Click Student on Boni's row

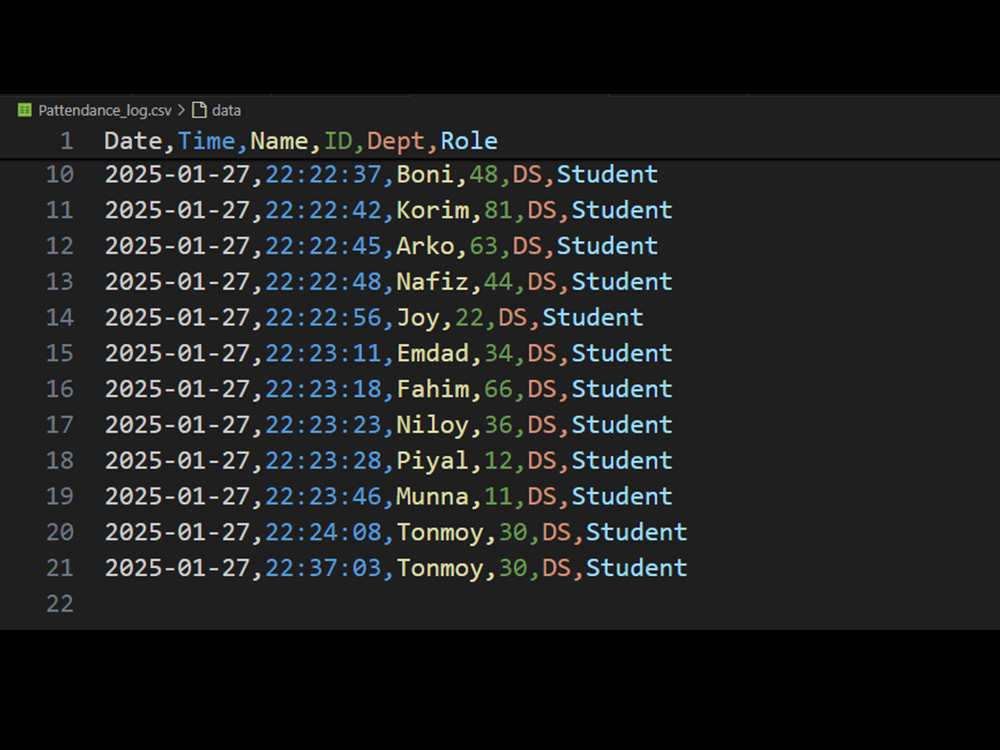pos(608,174)
